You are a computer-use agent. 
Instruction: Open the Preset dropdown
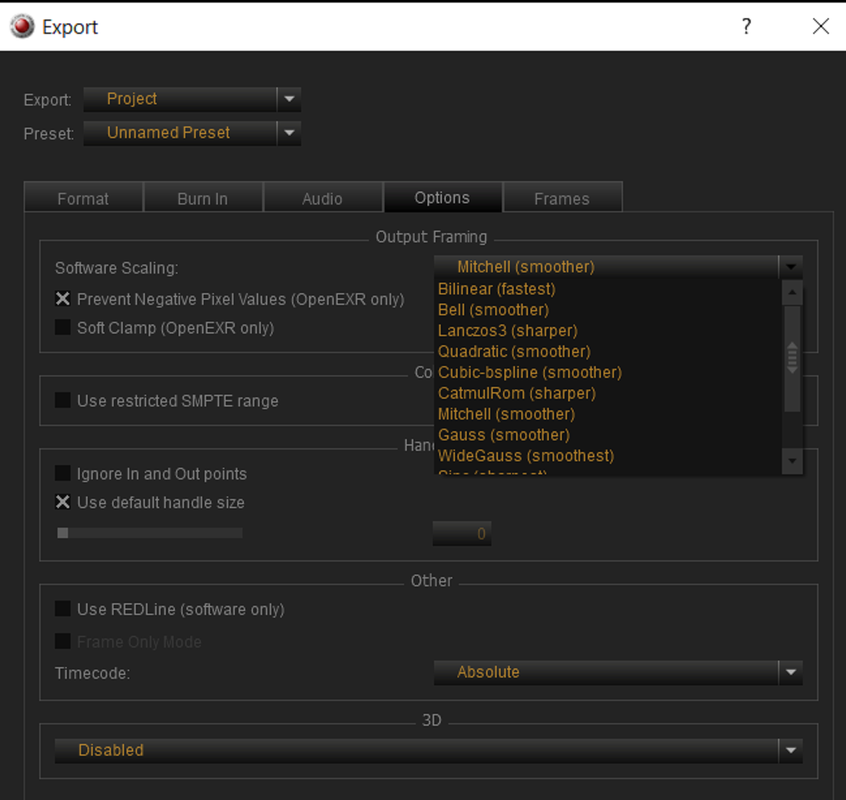pos(192,133)
